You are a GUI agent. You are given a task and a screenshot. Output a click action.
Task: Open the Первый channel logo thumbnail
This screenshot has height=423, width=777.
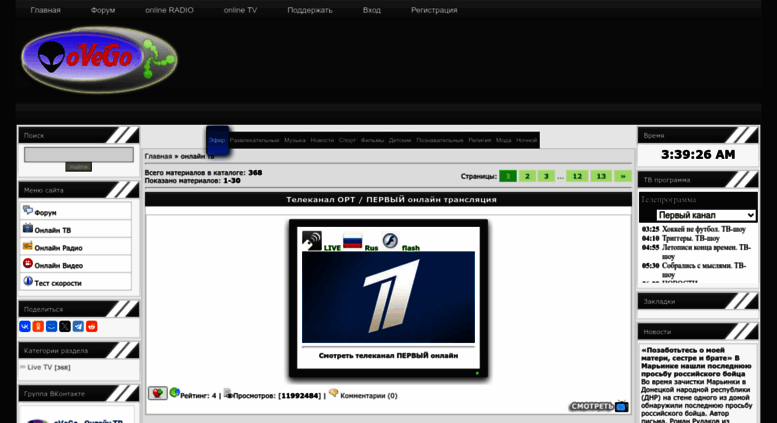388,297
